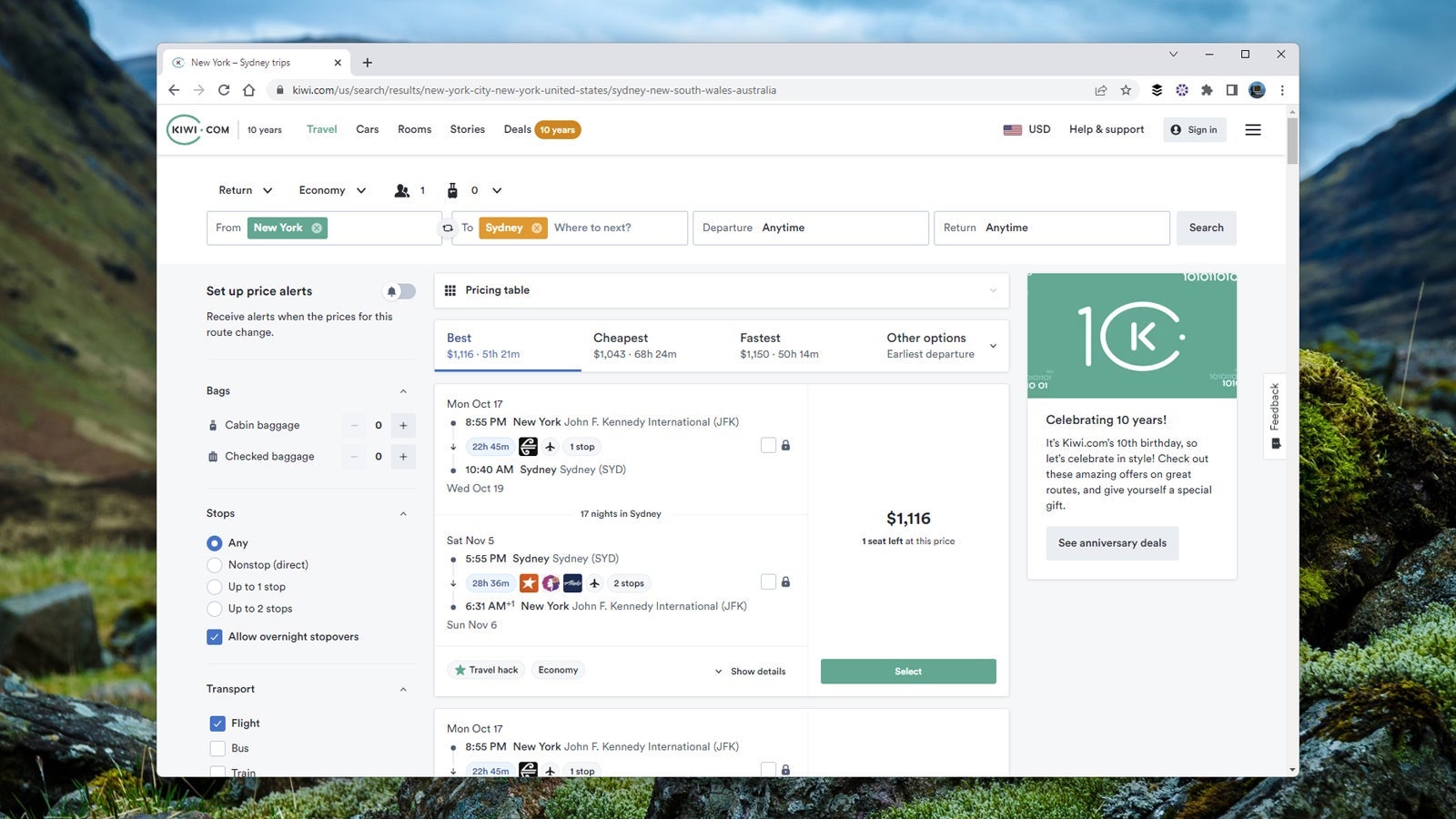Uncheck the Flight transport checkbox
Viewport: 1456px width, 819px height.
[x=217, y=723]
